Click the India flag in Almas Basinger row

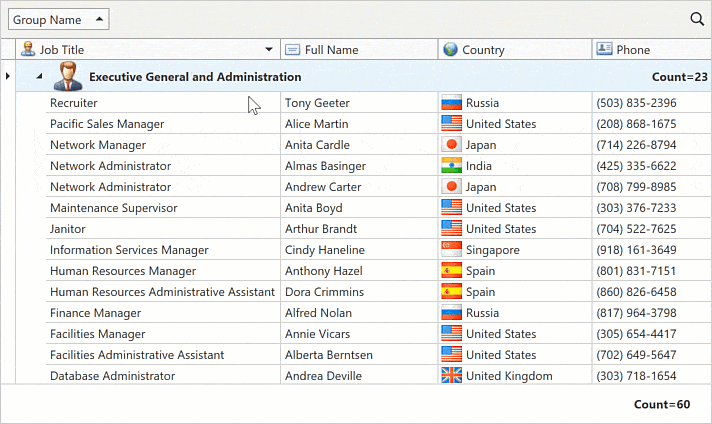click(x=451, y=166)
